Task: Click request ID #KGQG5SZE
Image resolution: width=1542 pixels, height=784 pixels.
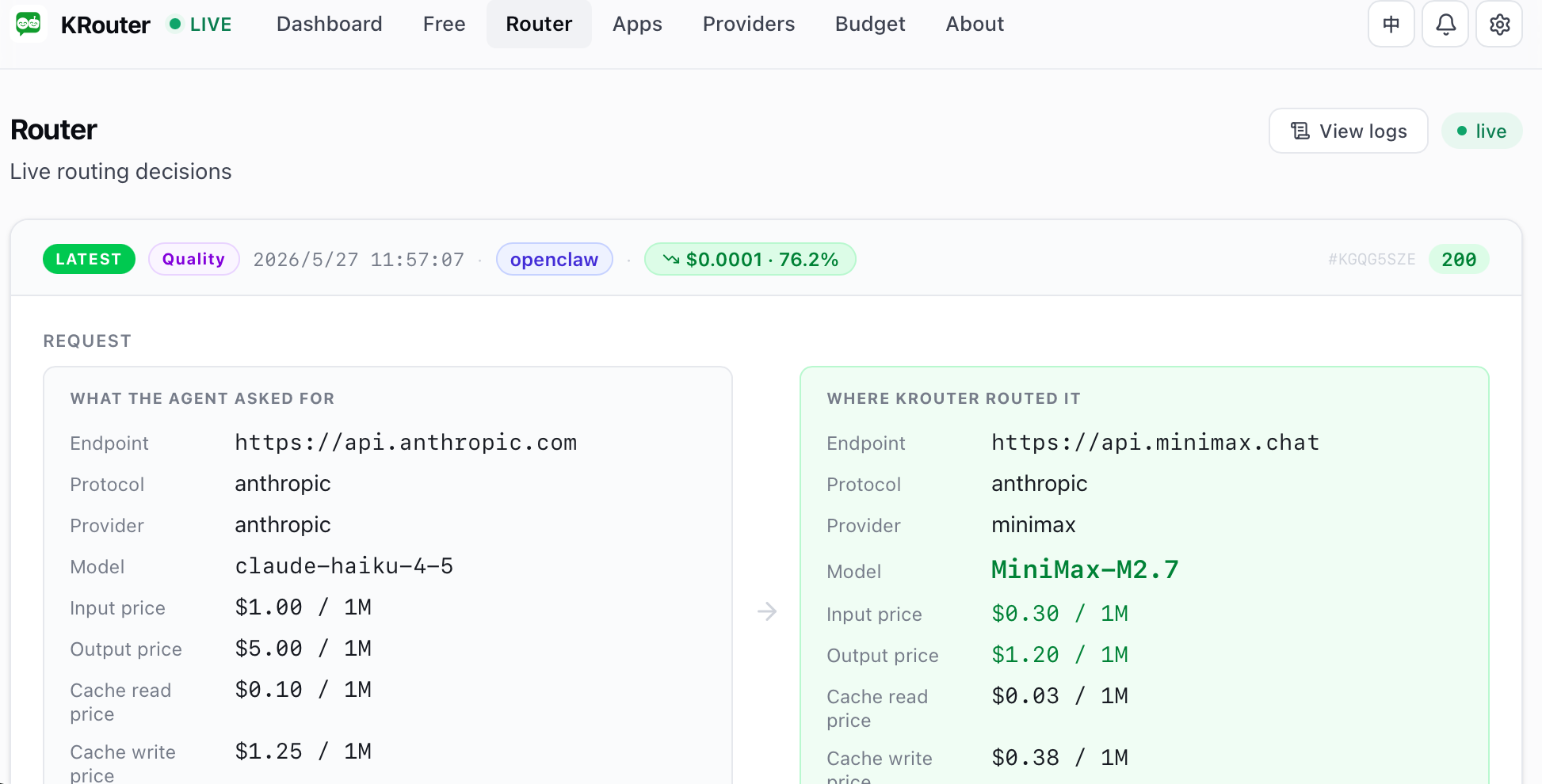Action: 1371,259
